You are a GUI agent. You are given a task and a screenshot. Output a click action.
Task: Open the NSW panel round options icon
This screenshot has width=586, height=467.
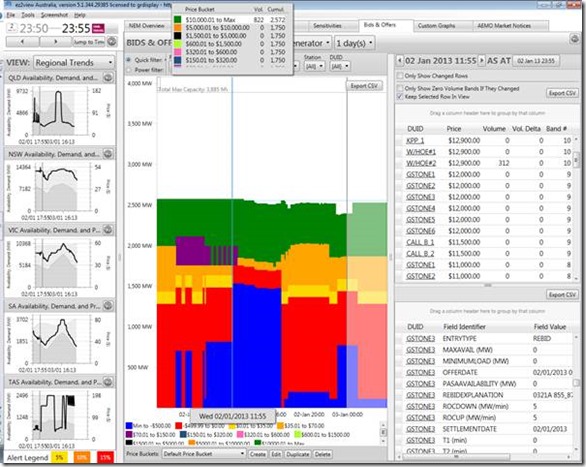click(x=108, y=154)
